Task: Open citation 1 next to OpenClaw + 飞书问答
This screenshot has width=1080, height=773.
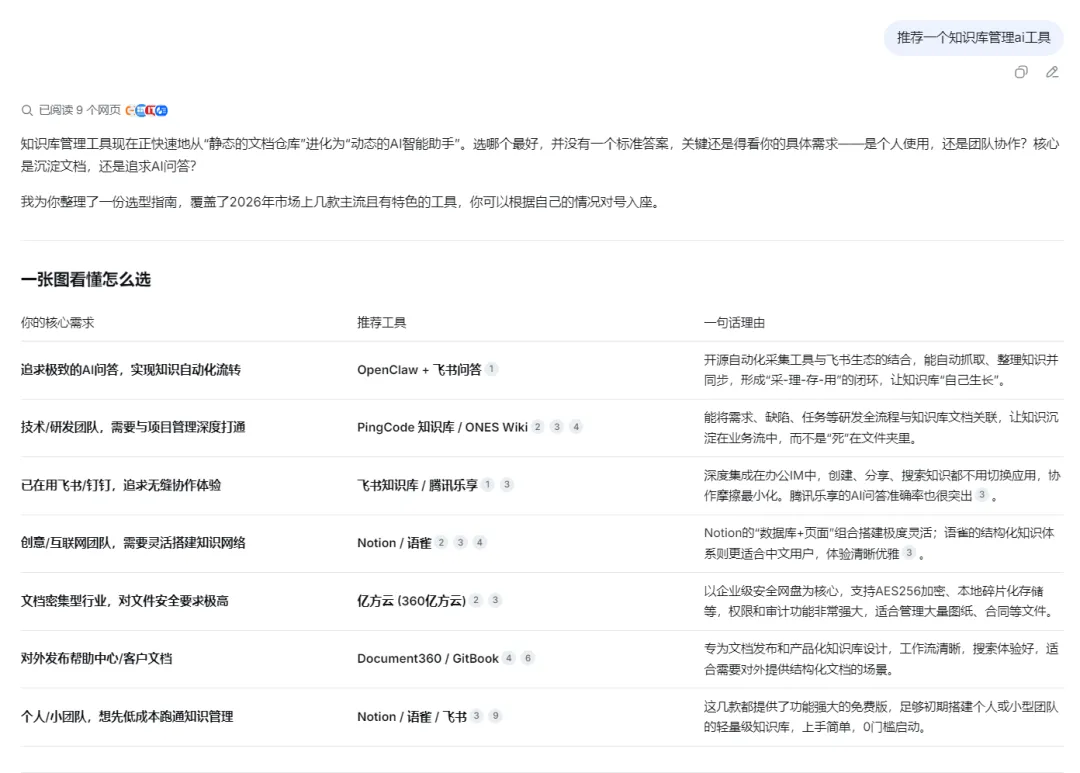Action: pos(491,369)
